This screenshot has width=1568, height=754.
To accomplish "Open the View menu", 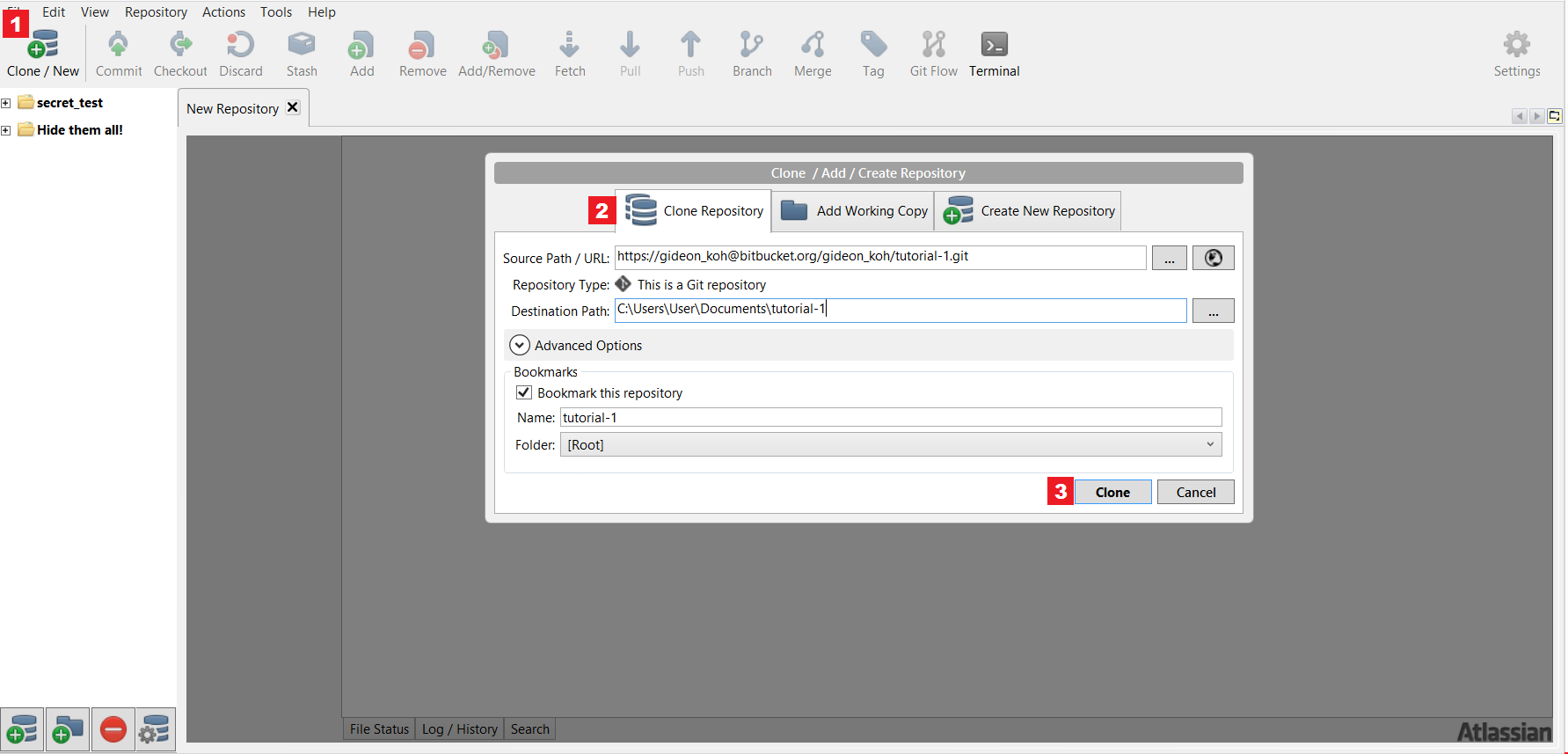I will [95, 11].
